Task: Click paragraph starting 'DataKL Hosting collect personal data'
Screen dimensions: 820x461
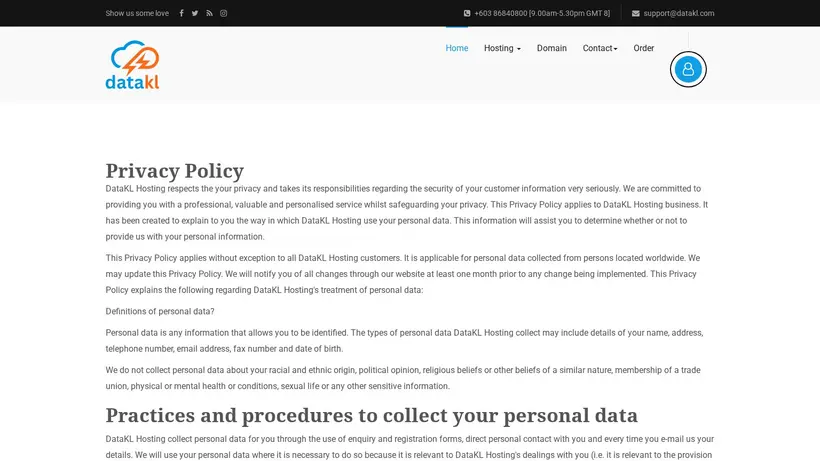Action: 409,447
